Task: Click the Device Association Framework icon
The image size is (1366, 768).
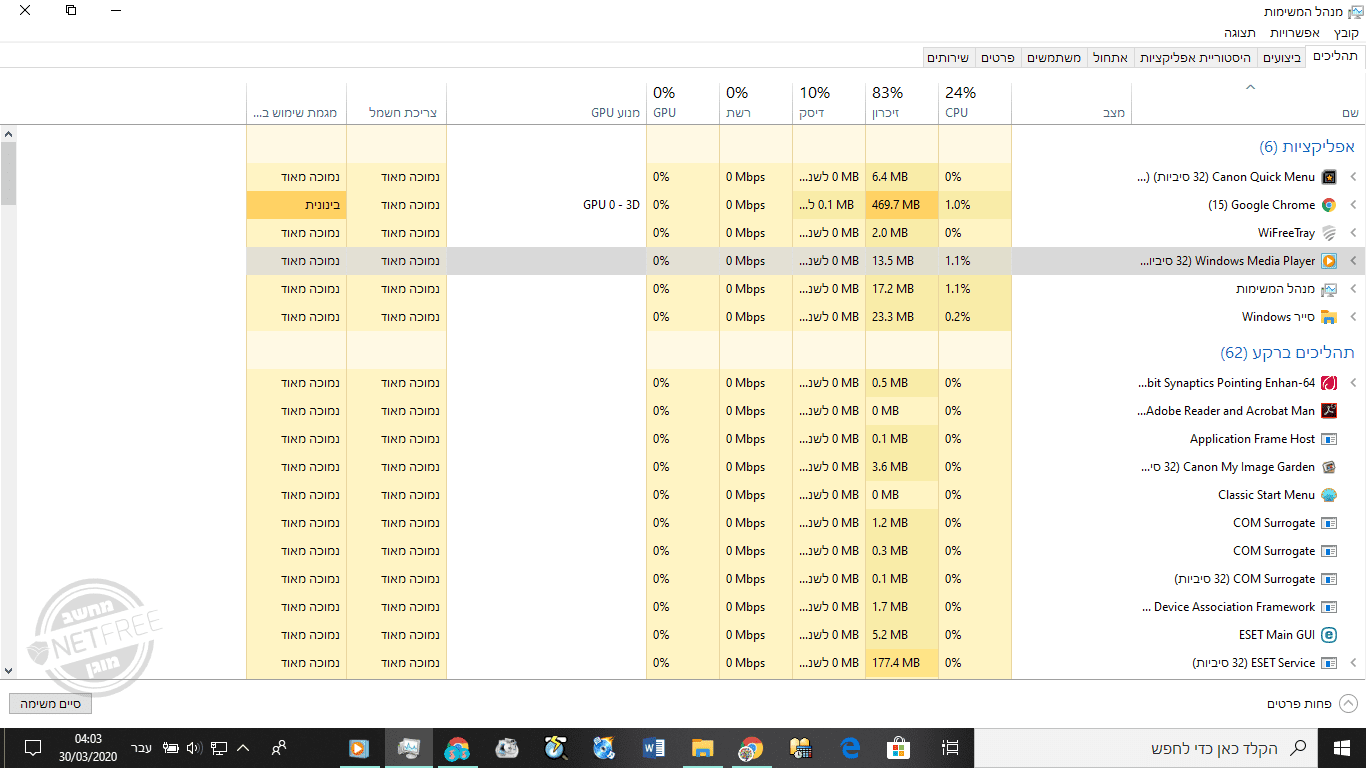Action: pyautogui.click(x=1329, y=607)
